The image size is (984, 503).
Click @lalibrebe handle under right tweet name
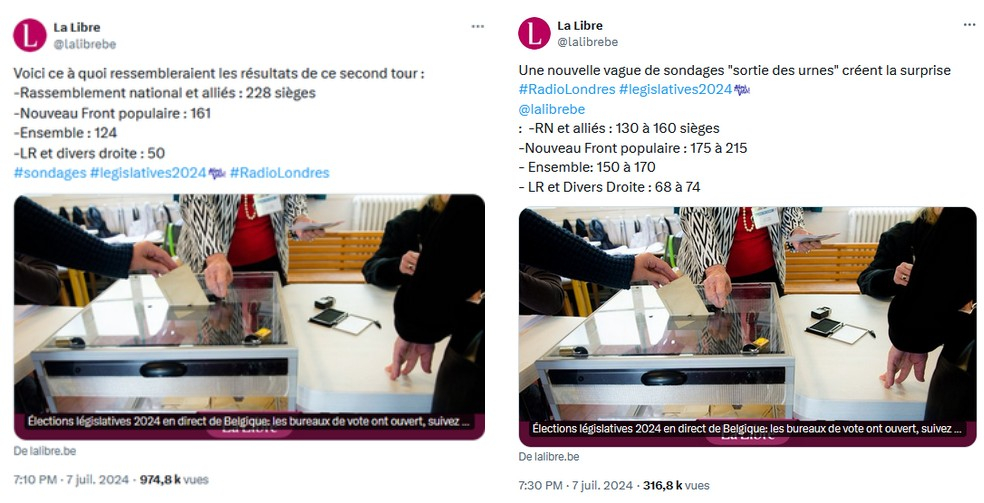coord(588,41)
